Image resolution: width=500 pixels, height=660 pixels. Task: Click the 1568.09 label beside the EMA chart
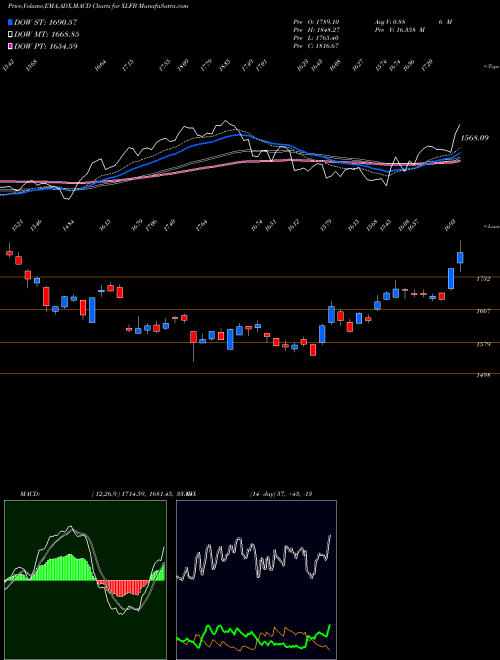click(475, 138)
